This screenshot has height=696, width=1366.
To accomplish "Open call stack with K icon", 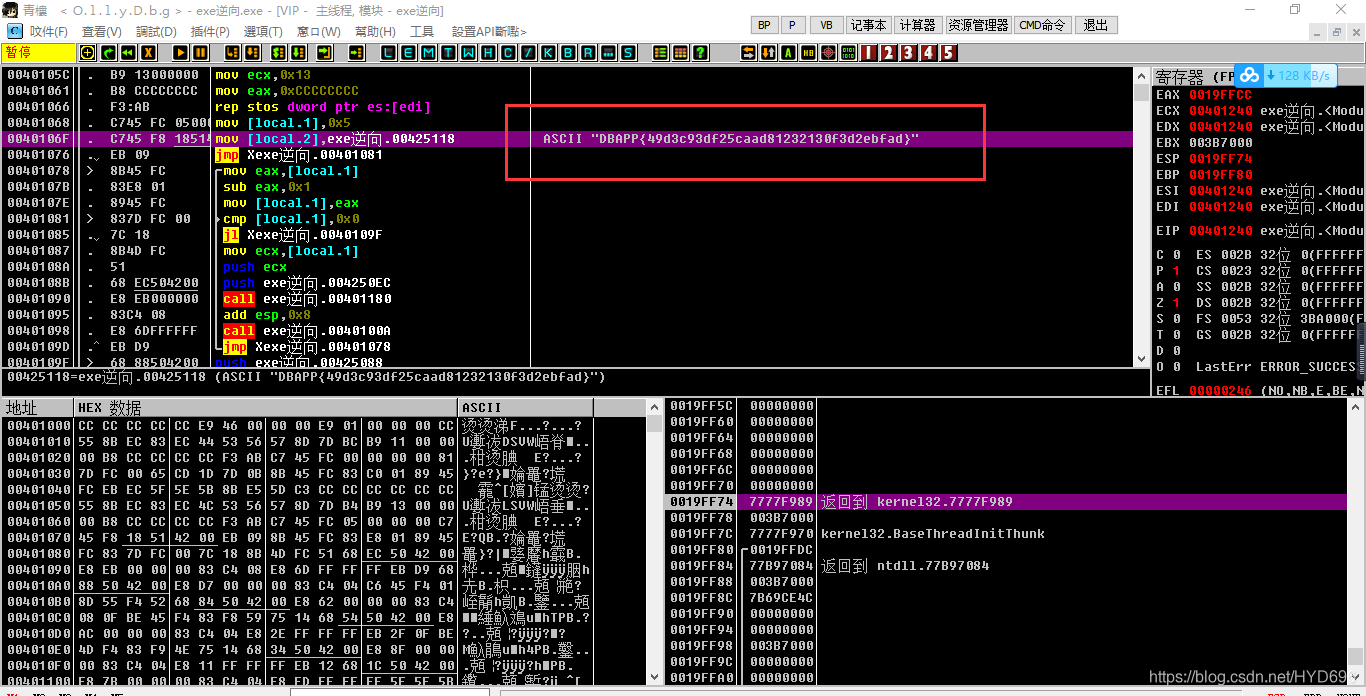I will pyautogui.click(x=548, y=52).
